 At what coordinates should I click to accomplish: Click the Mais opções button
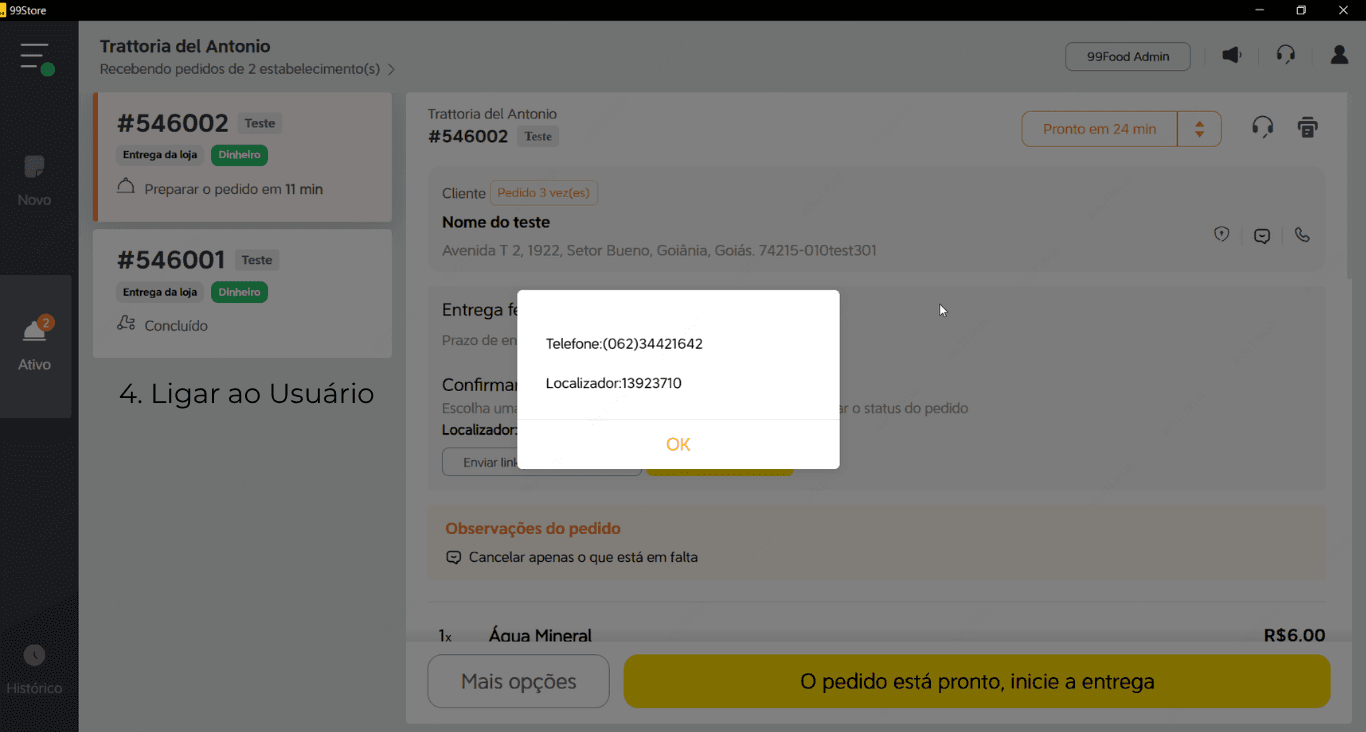coord(518,681)
